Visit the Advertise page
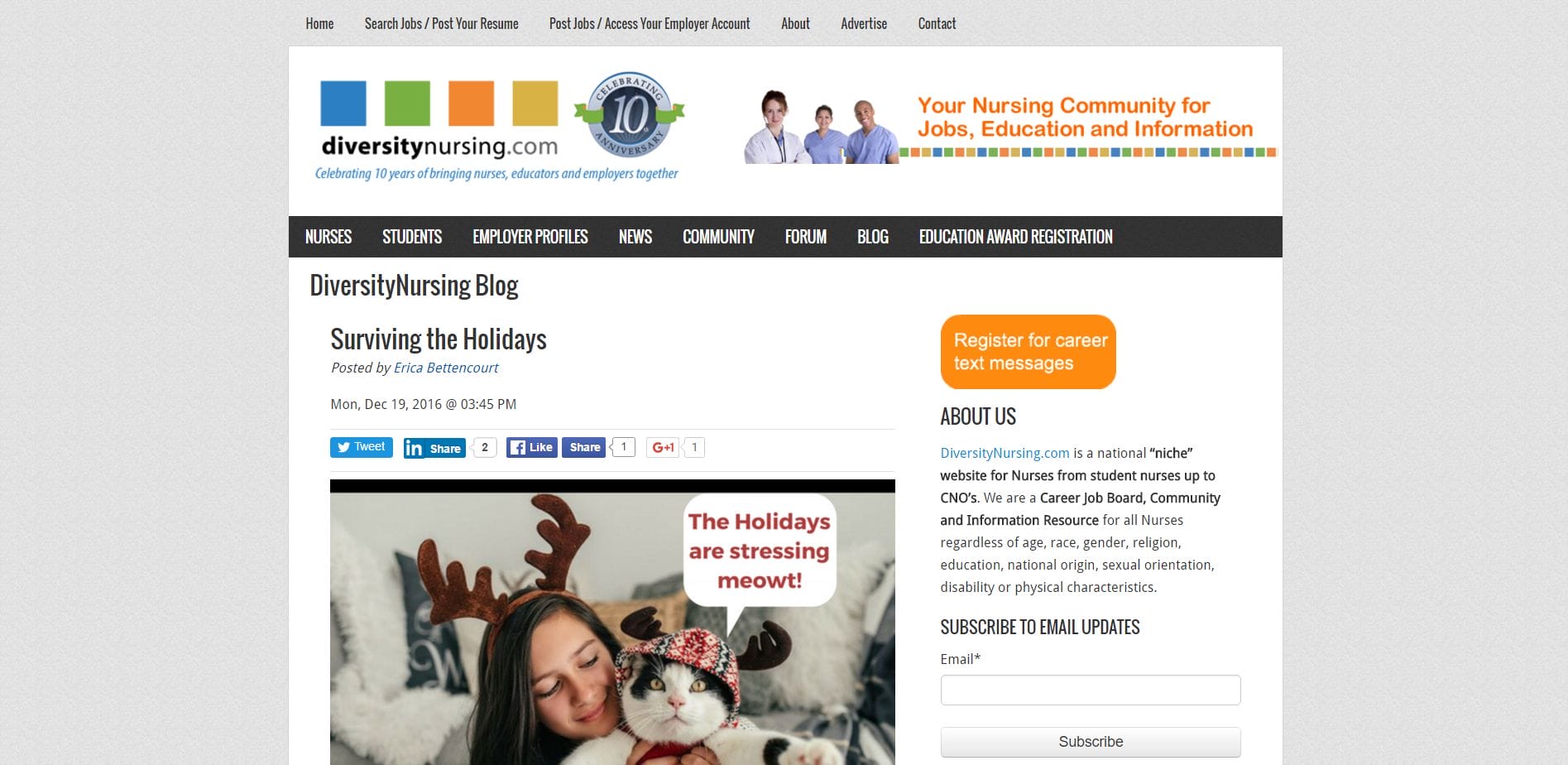The width and height of the screenshot is (1568, 765). (864, 23)
